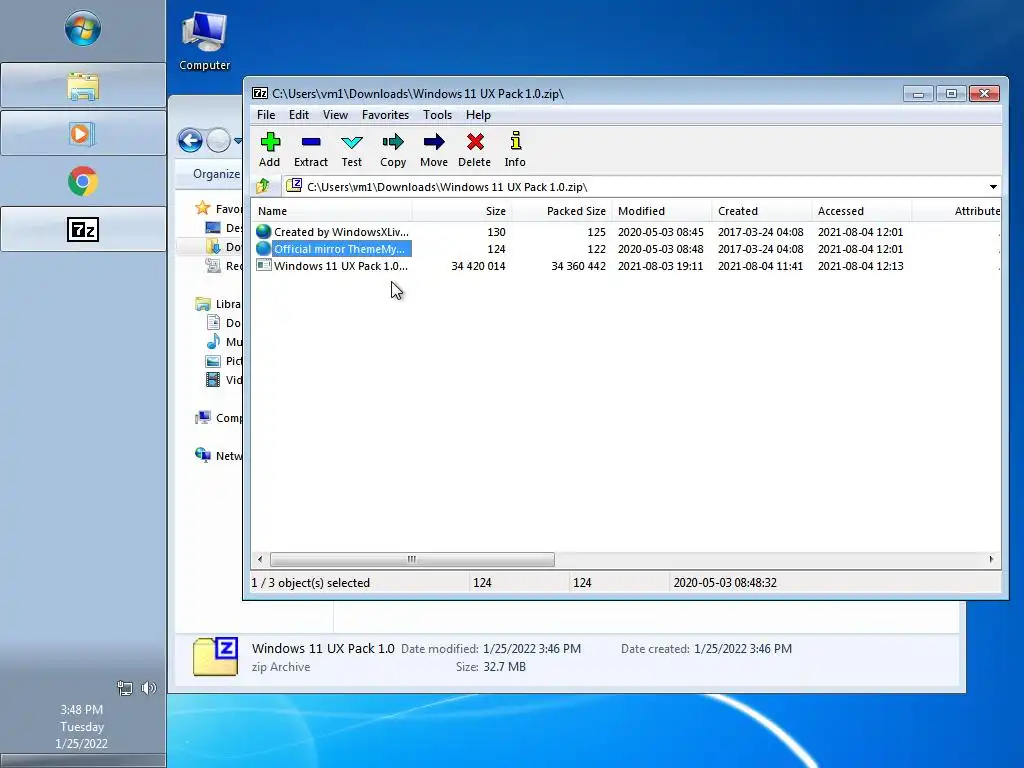
Task: Sort by the Modified column header
Action: [x=662, y=211]
